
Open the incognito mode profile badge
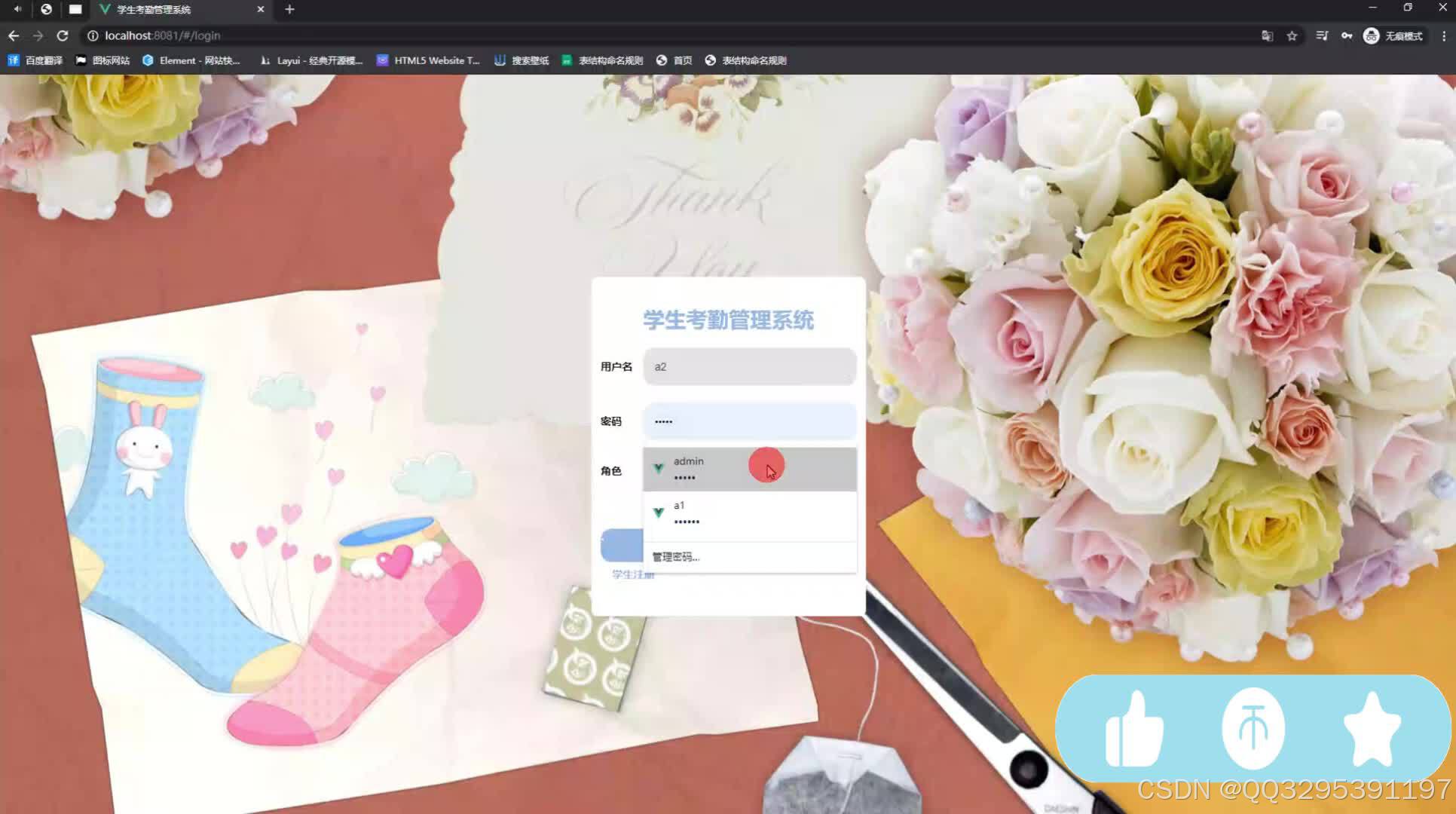(1393, 35)
